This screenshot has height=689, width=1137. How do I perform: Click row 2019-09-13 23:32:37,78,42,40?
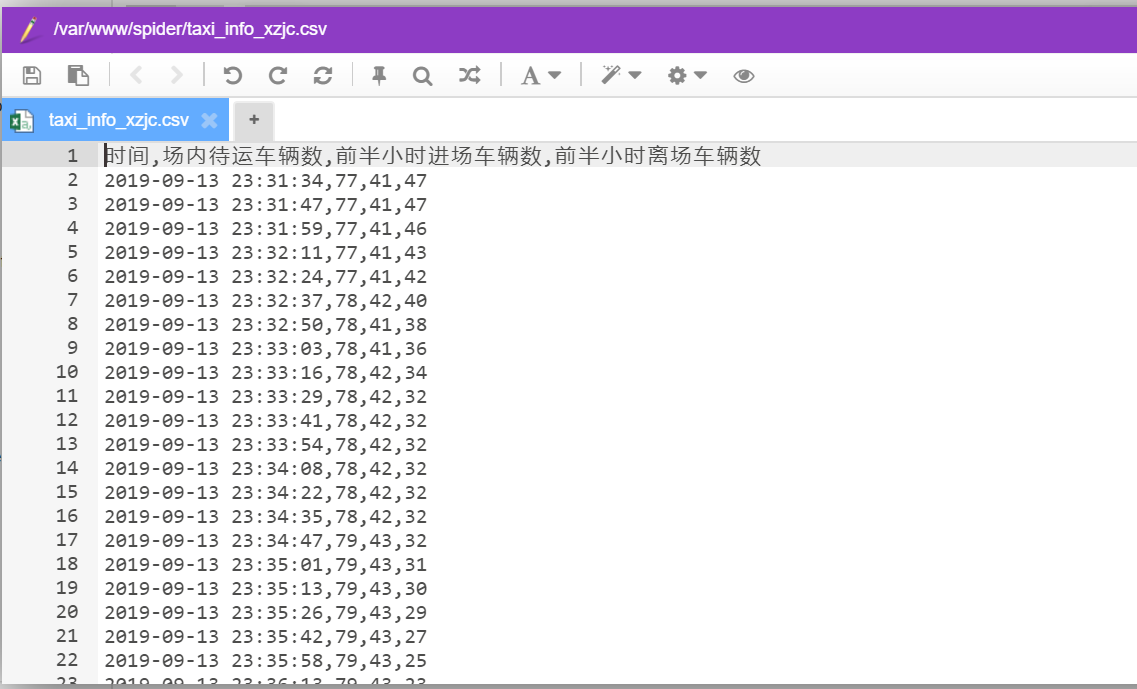coord(265,300)
